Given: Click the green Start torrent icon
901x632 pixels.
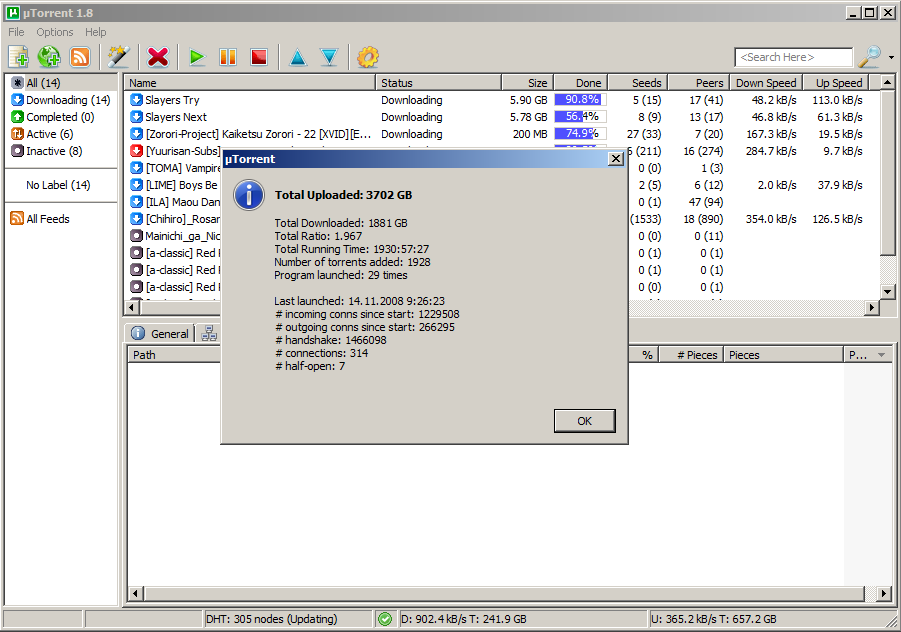Looking at the screenshot, I should [x=197, y=57].
